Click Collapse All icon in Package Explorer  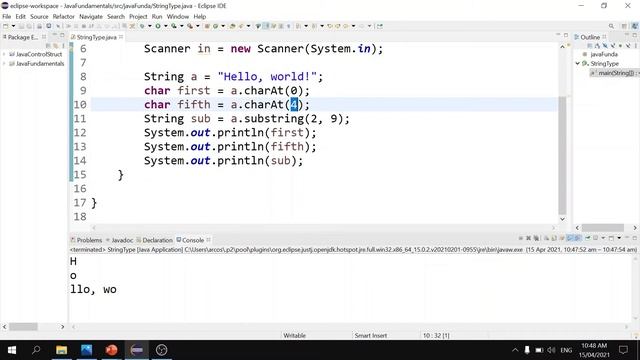[48, 46]
